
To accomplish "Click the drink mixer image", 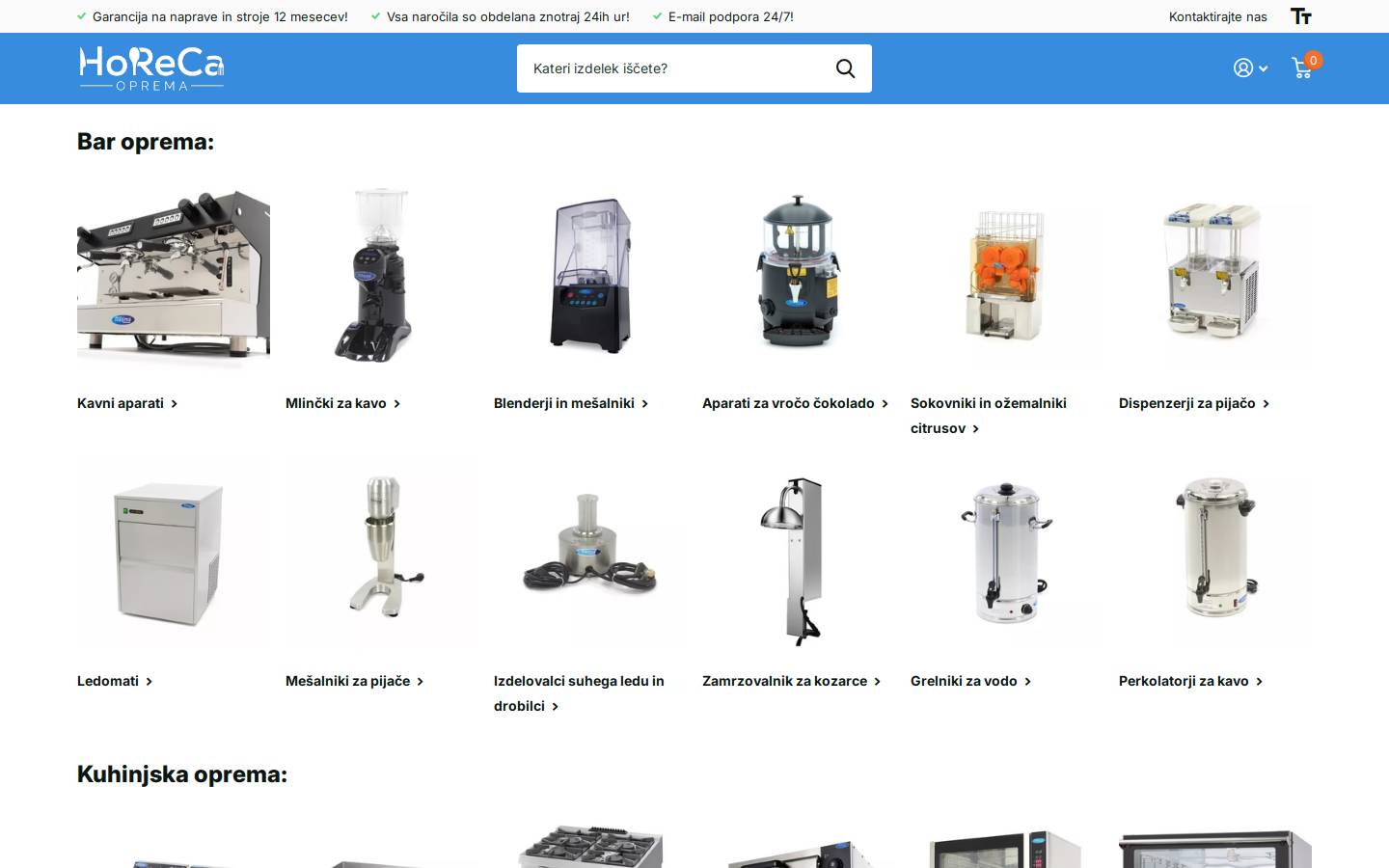I will pyautogui.click(x=382, y=554).
